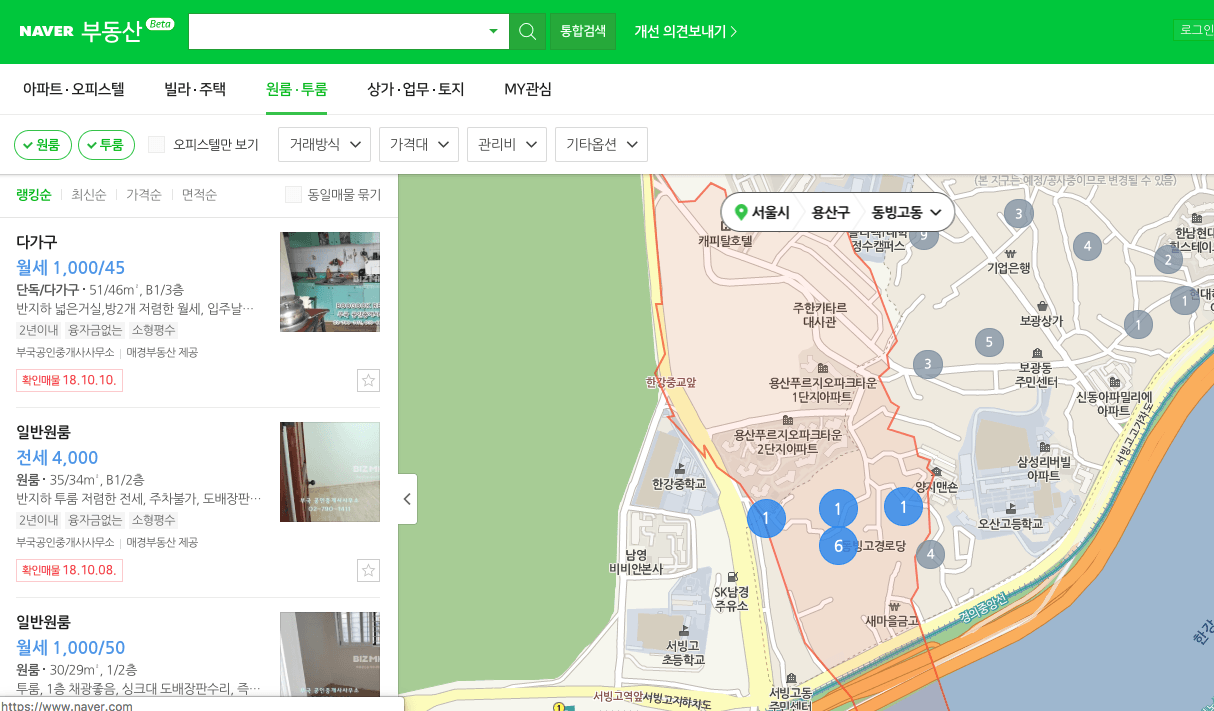Viewport: 1214px width, 711px height.
Task: Click inside the search input field
Action: pyautogui.click(x=340, y=31)
